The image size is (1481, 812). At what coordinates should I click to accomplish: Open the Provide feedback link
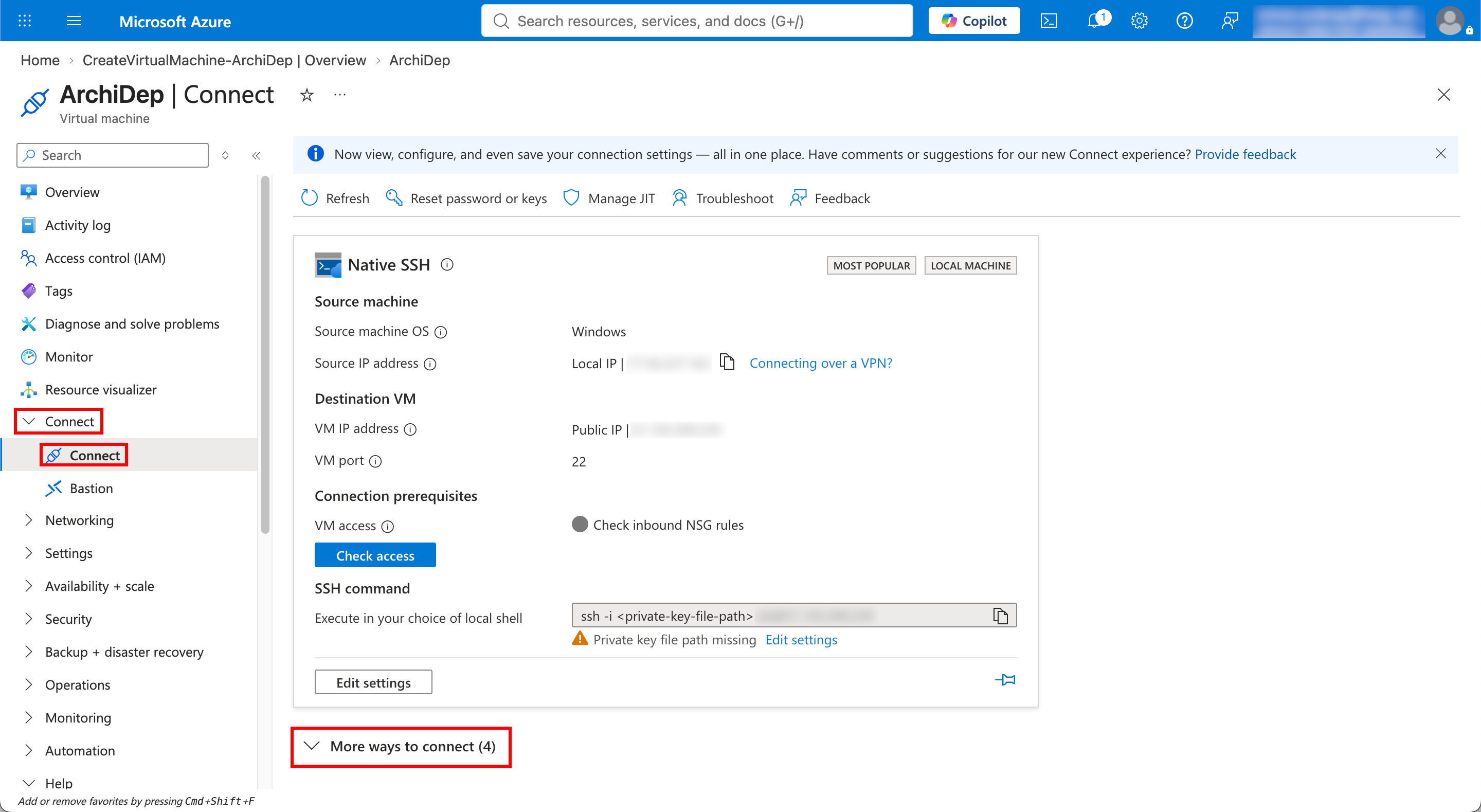(x=1244, y=154)
